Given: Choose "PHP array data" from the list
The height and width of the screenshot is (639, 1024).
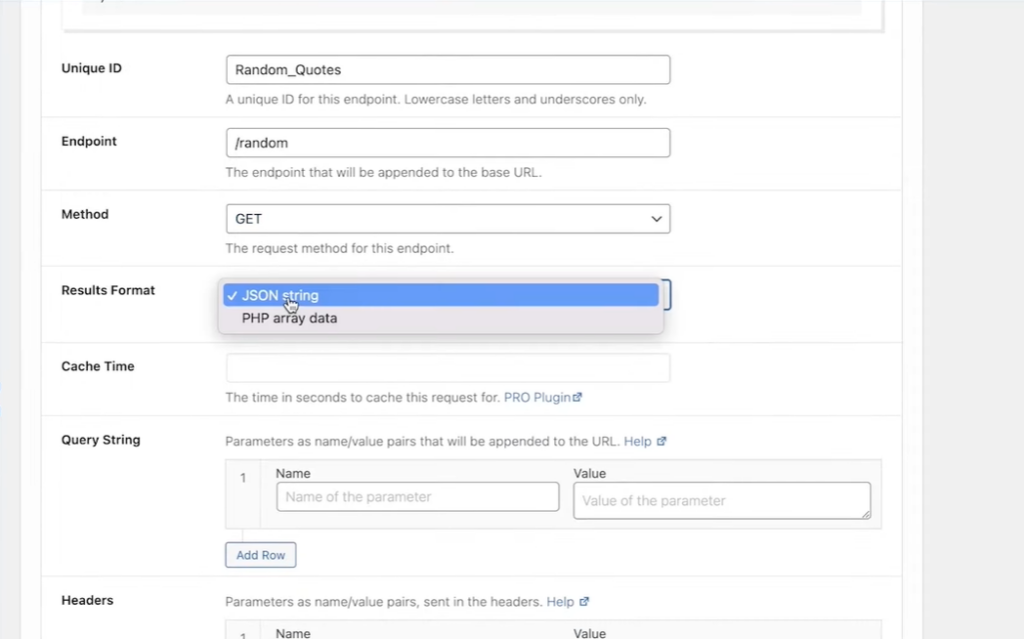Looking at the screenshot, I should point(290,319).
